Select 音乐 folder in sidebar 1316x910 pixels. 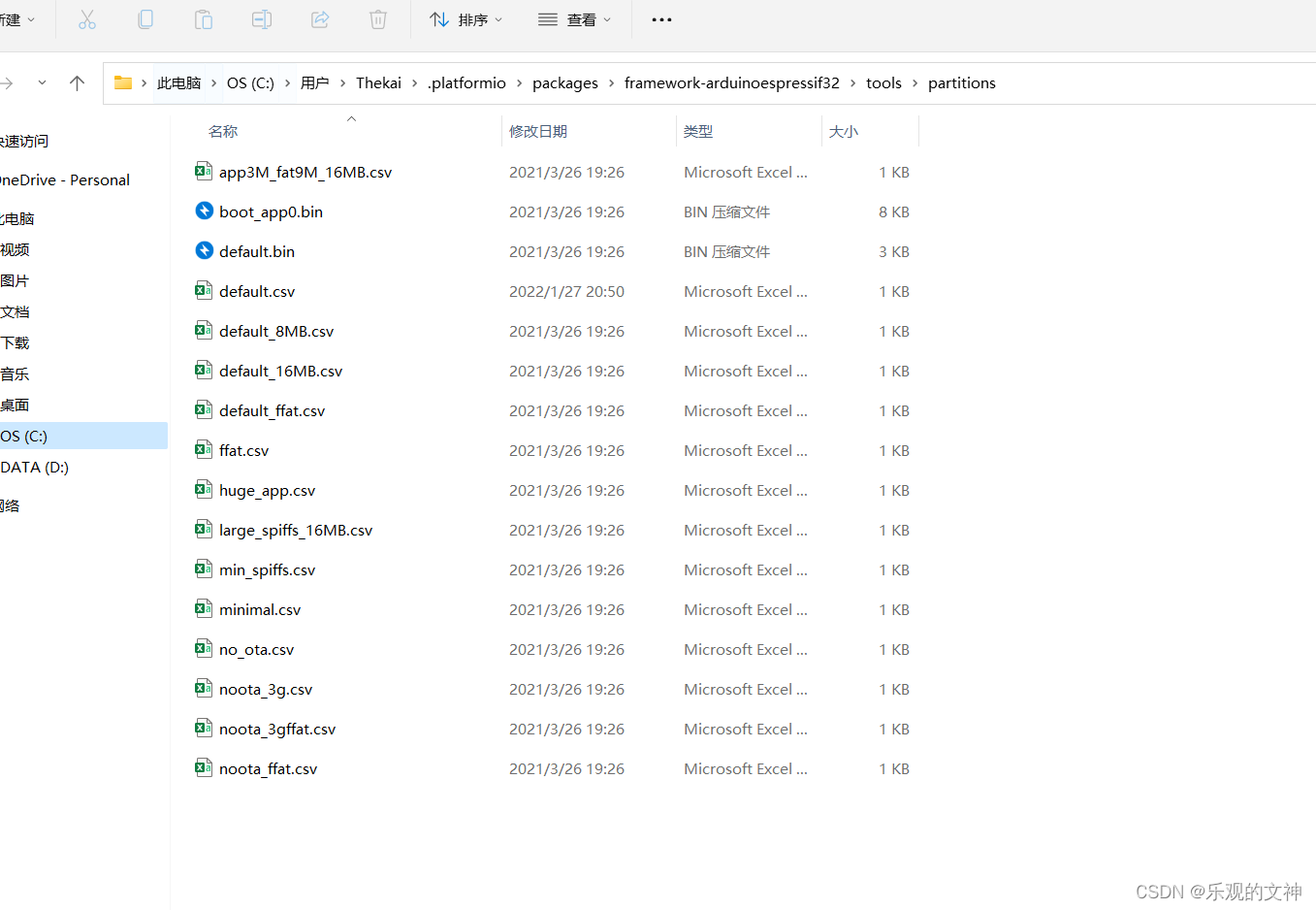click(15, 374)
